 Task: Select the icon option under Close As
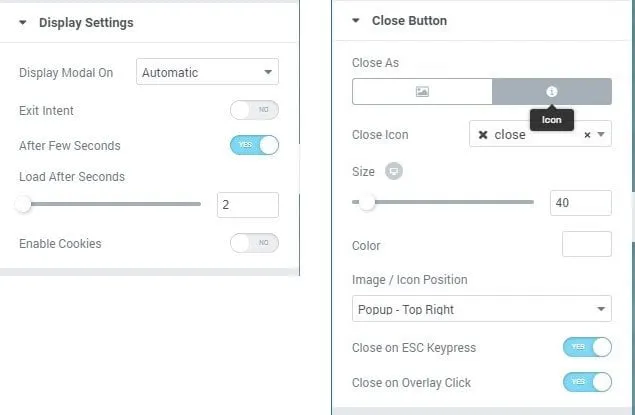pyautogui.click(x=551, y=91)
